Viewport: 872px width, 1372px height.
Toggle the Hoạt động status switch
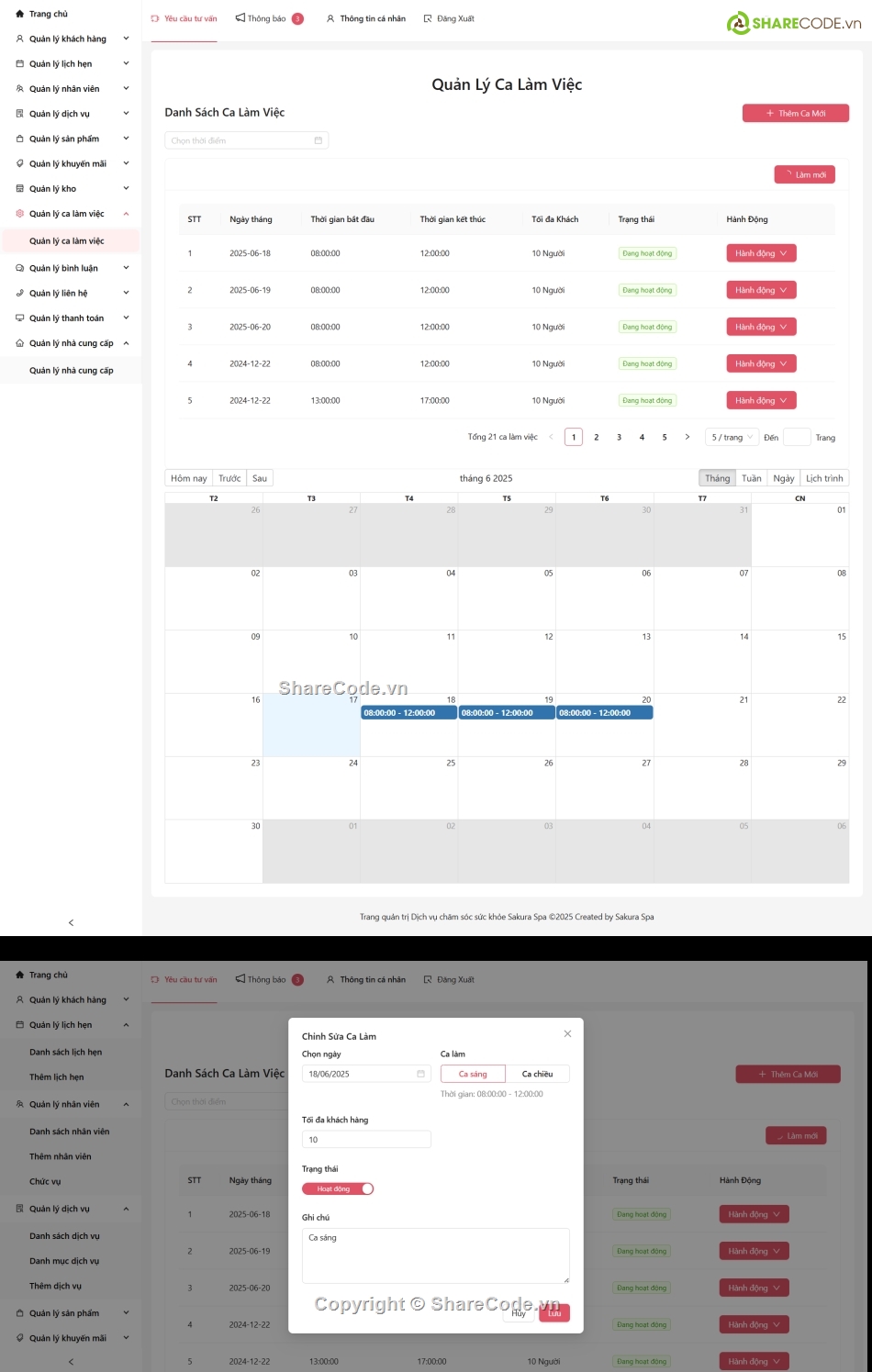point(338,1188)
